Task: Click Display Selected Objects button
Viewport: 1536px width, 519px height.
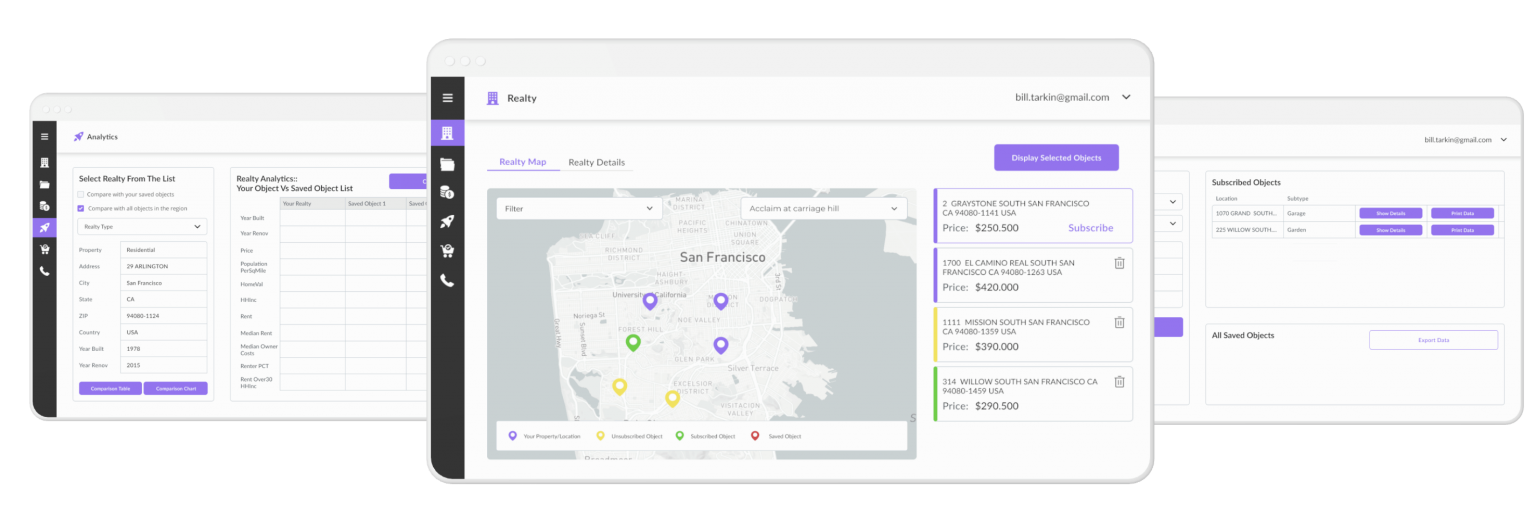Action: [1056, 158]
